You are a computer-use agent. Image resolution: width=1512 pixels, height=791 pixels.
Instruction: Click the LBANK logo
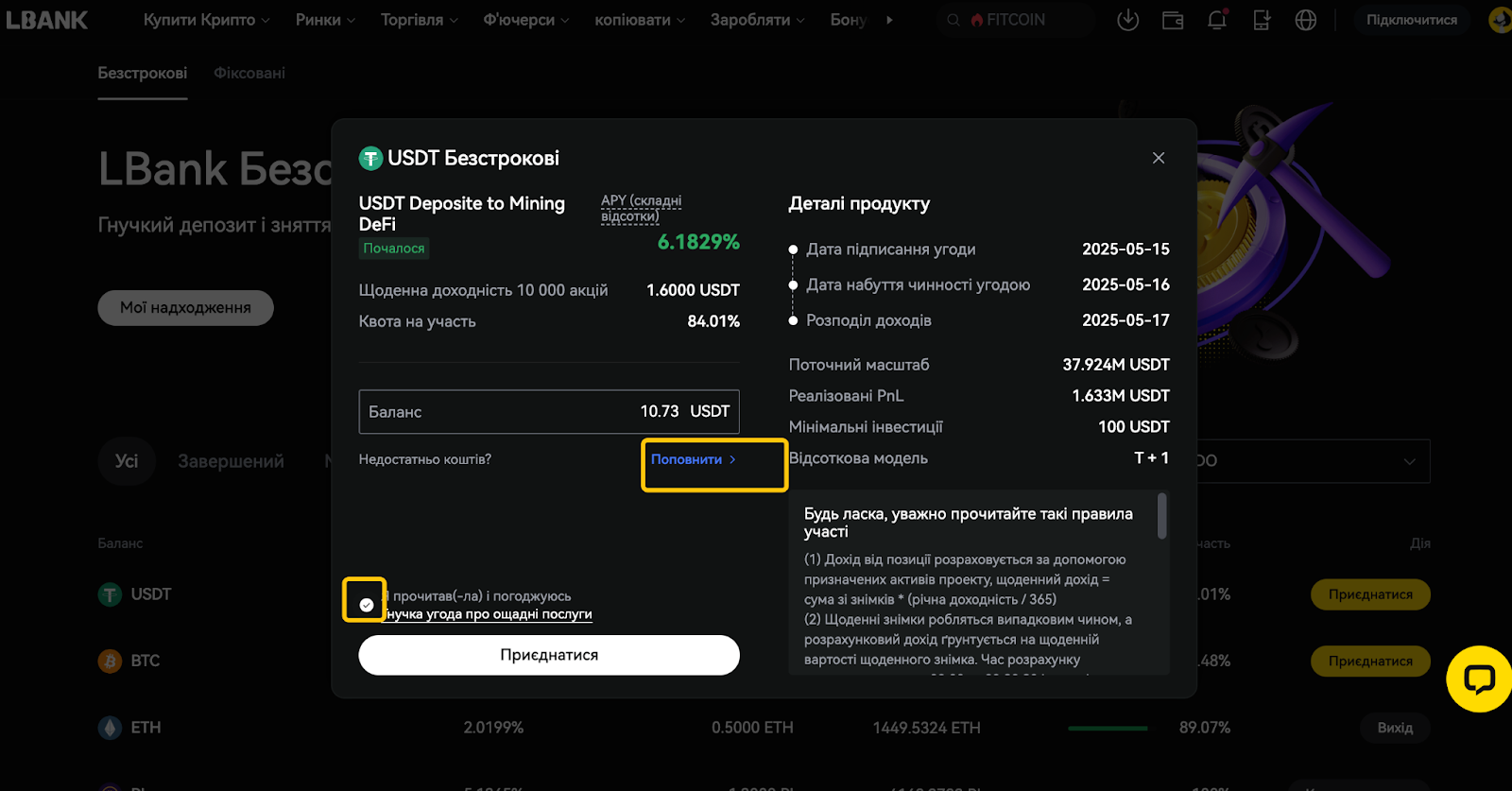pos(47,20)
